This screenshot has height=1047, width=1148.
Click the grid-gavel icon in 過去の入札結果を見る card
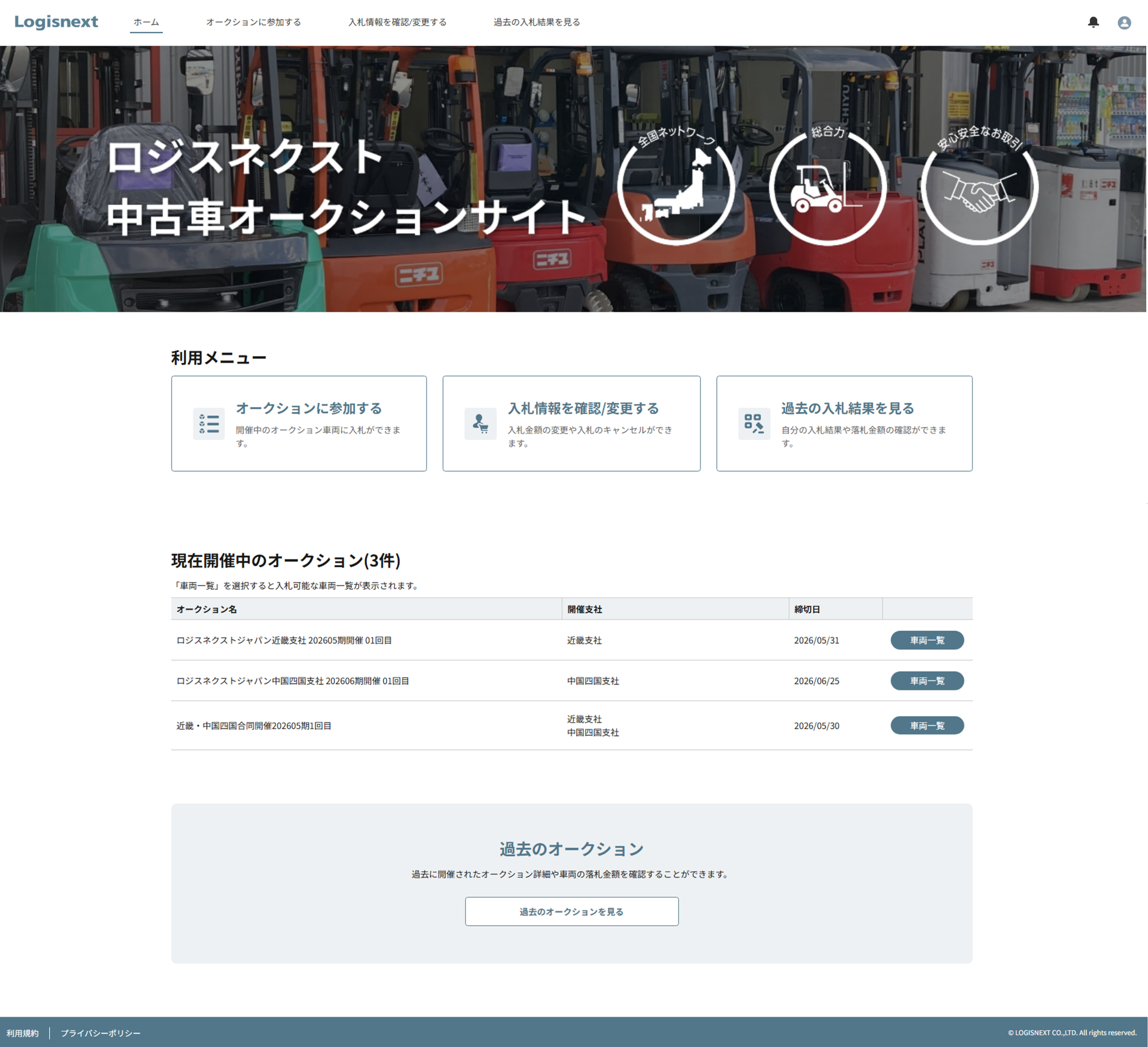point(754,424)
